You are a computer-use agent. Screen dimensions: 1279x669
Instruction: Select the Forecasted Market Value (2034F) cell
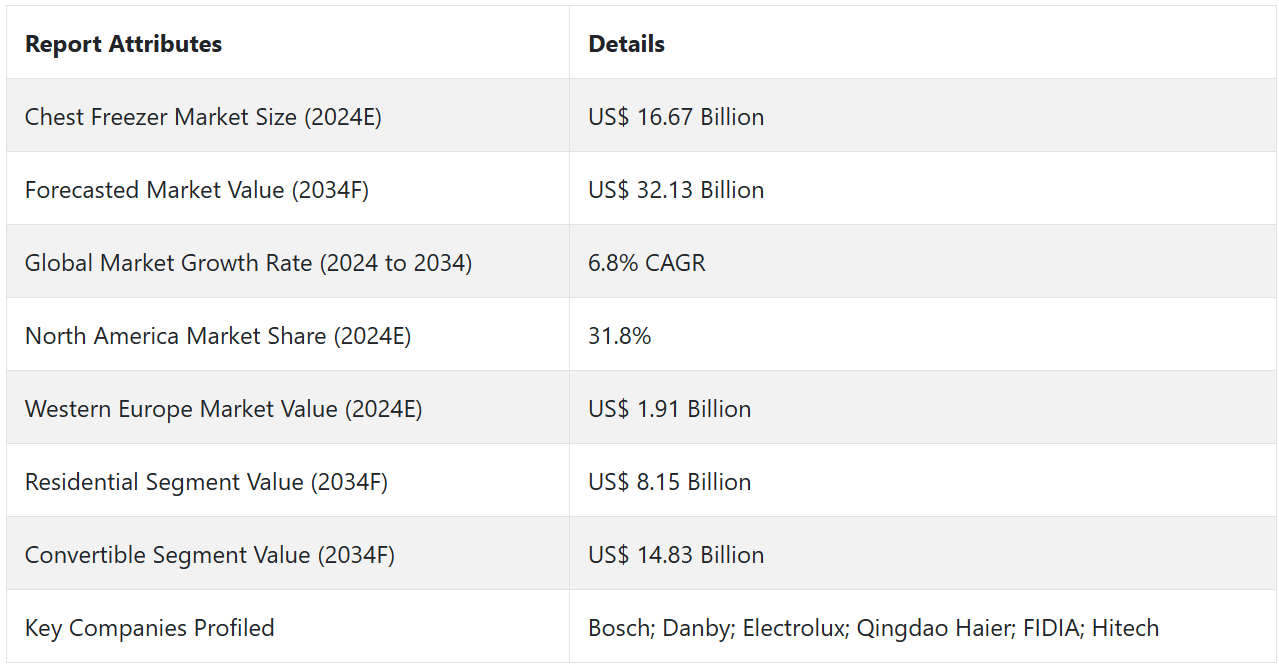point(197,190)
